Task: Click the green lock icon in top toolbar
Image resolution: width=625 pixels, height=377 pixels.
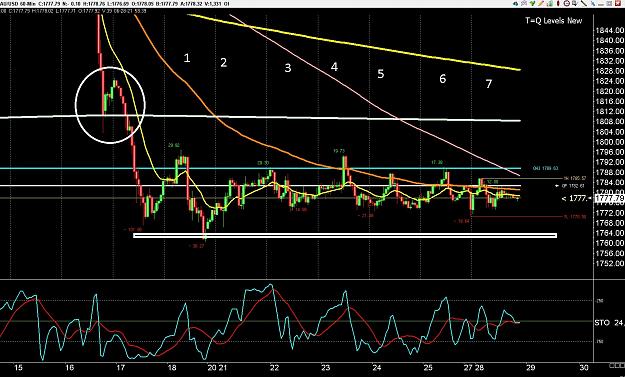Action: click(x=550, y=4)
